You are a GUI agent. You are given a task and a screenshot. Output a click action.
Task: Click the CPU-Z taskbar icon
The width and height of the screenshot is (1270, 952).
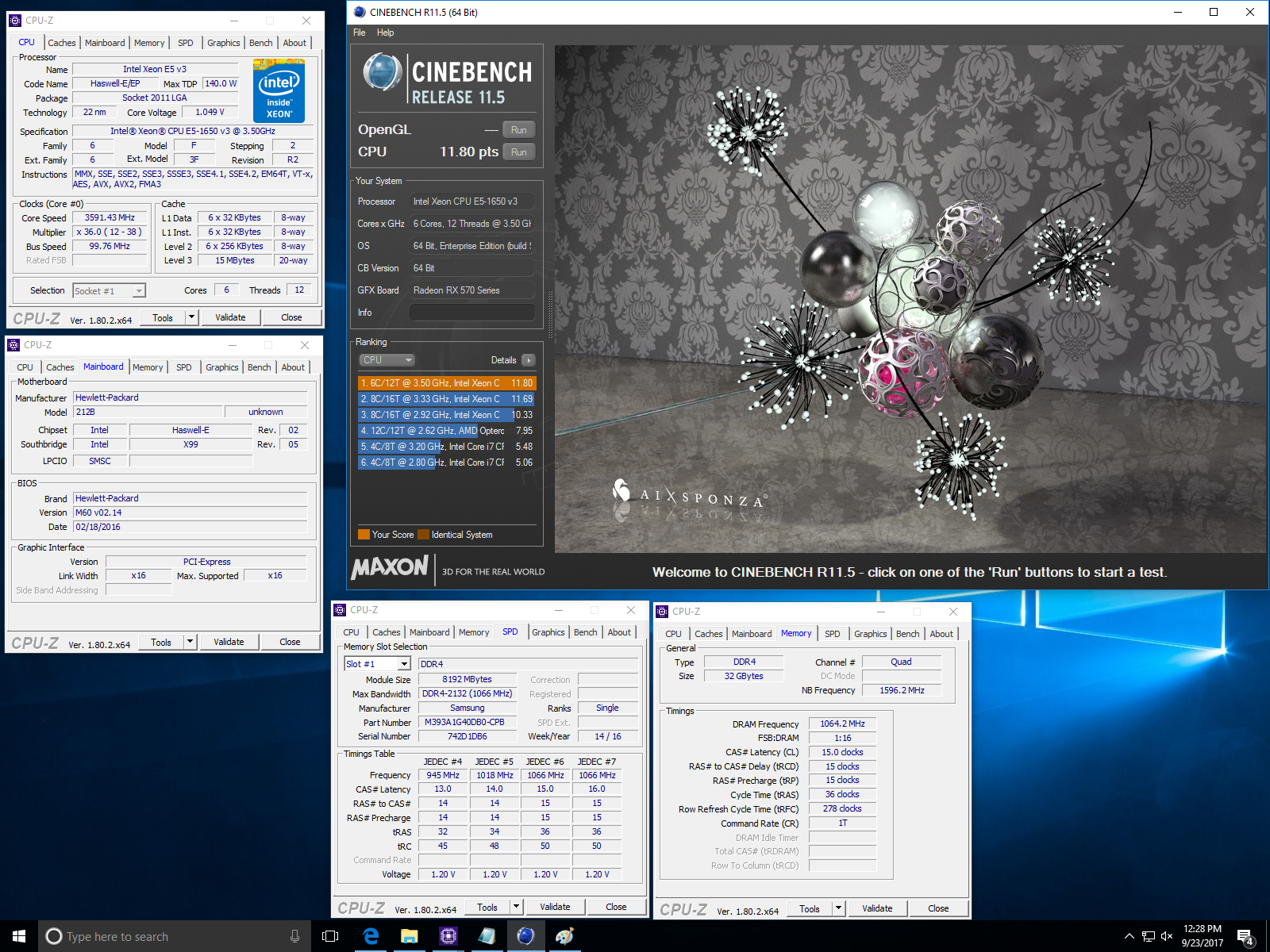[448, 936]
